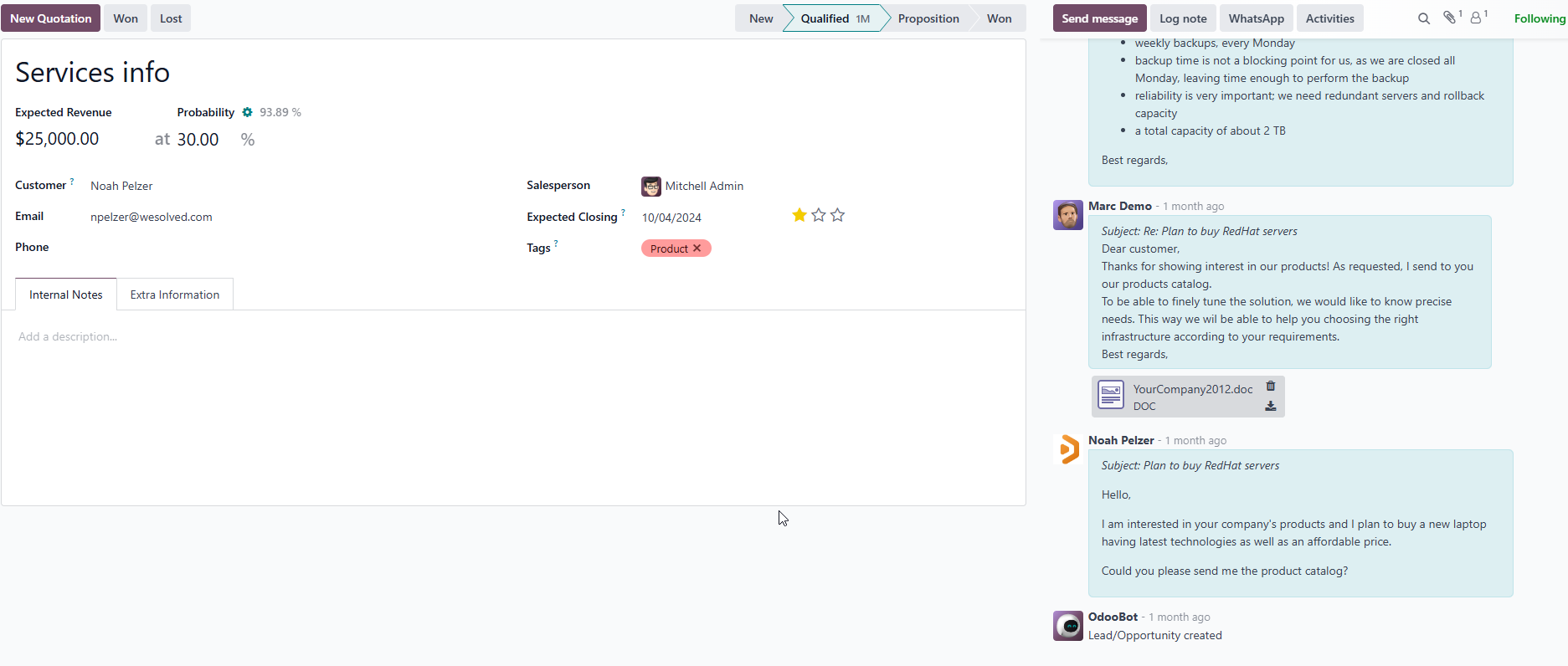
Task: Click the New Quotation button
Action: [x=51, y=18]
